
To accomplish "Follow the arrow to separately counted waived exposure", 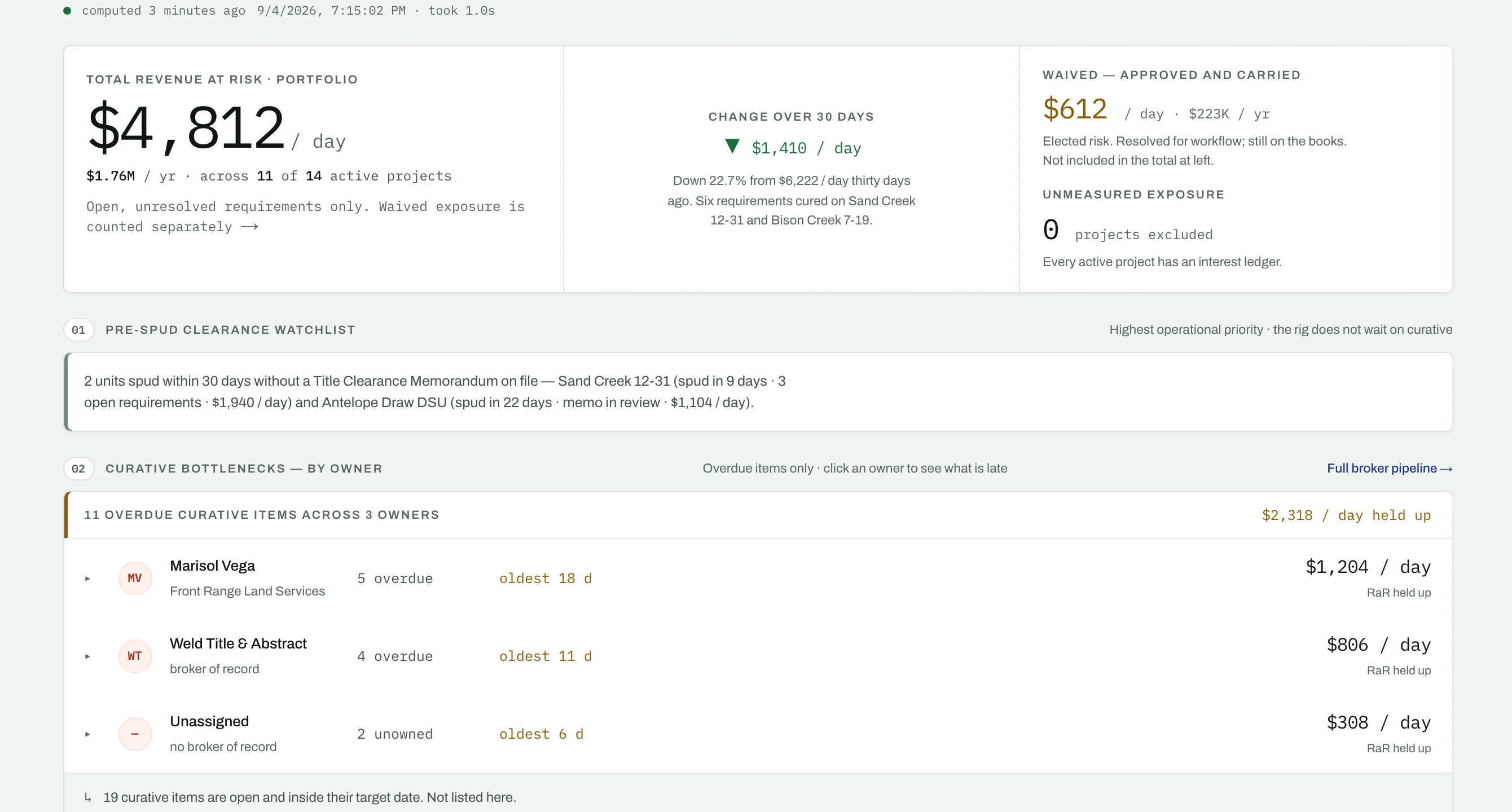I will point(250,227).
